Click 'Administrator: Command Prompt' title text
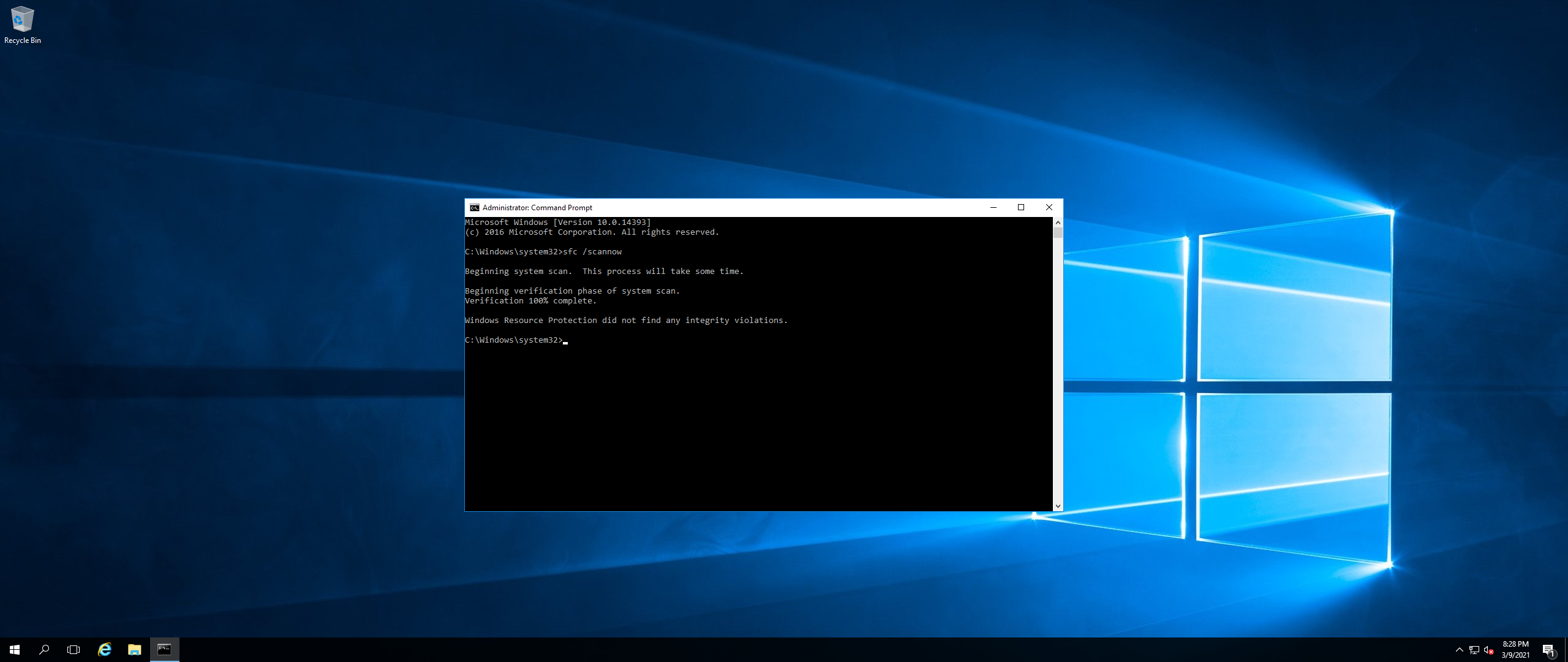 (537, 208)
